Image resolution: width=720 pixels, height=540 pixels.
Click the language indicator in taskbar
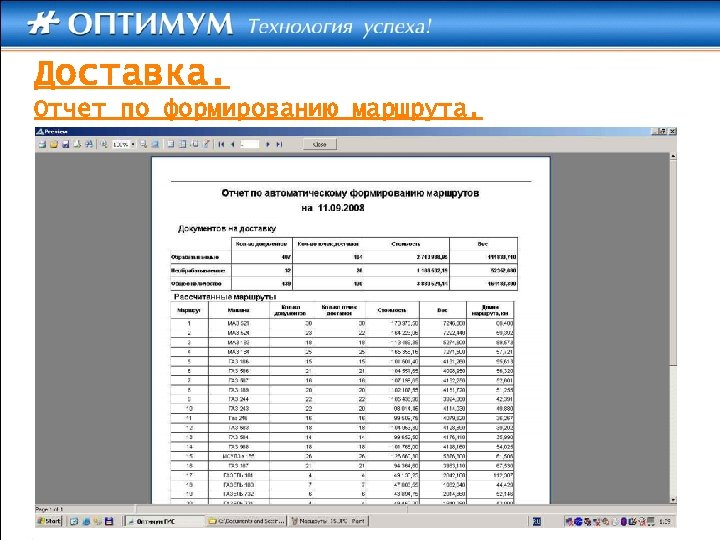(537, 521)
